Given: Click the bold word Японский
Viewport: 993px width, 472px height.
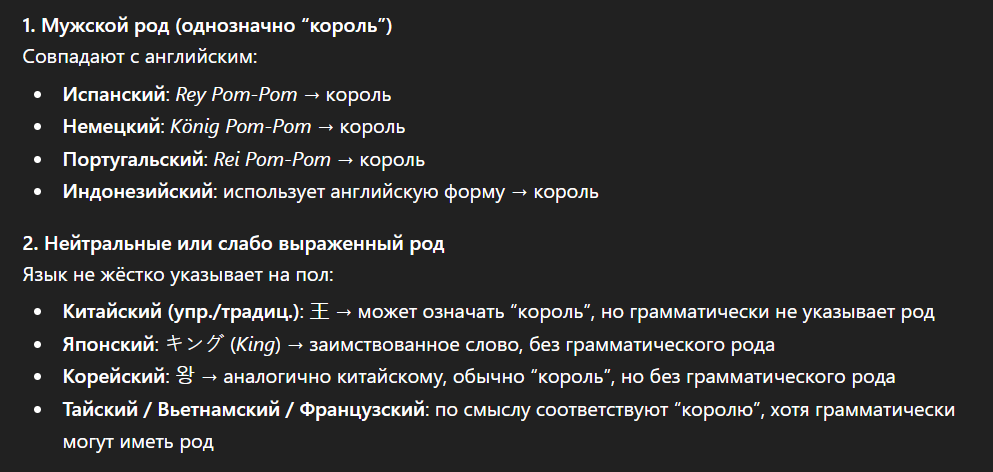Looking at the screenshot, I should click(x=108, y=345).
